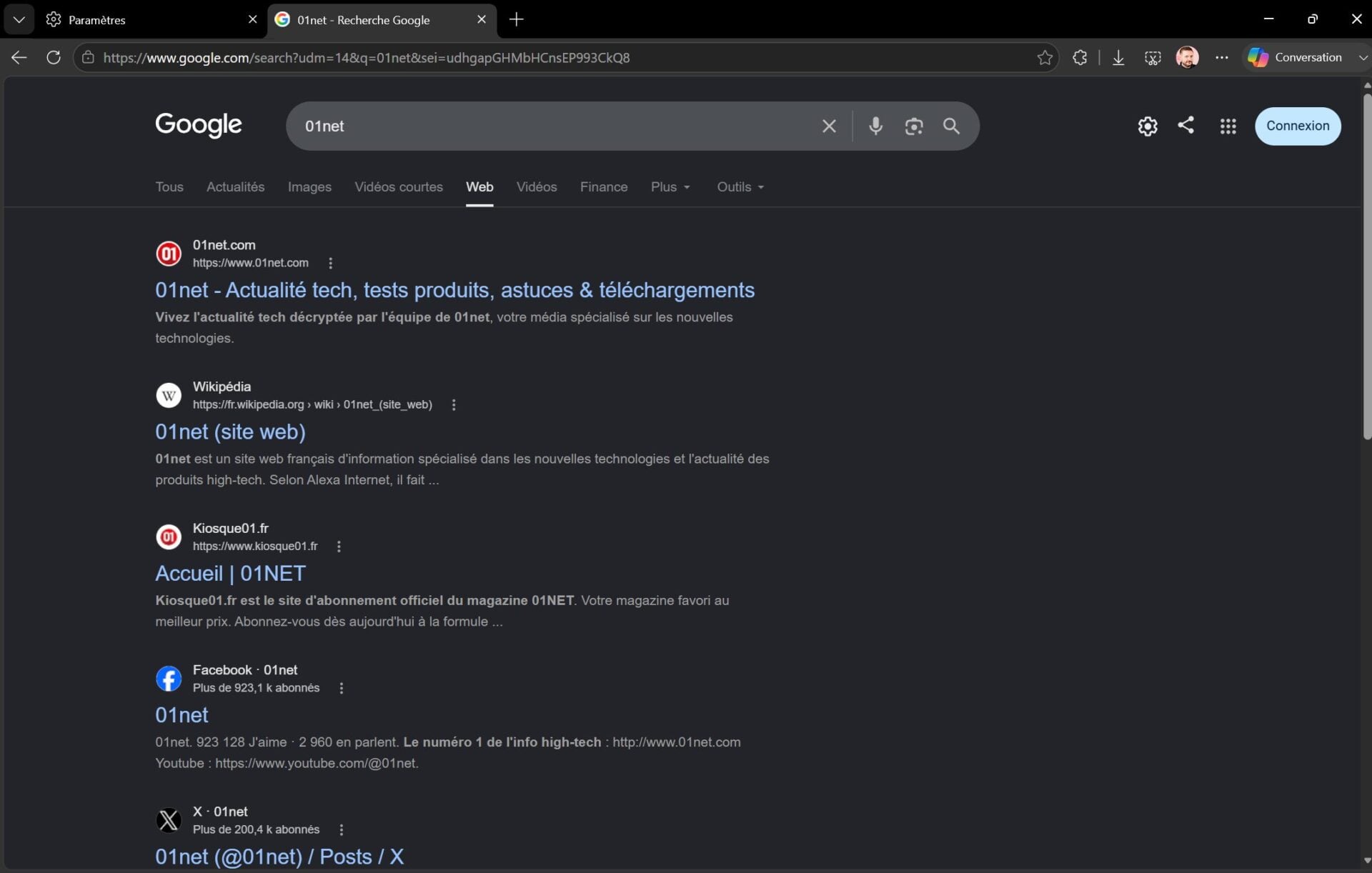
Task: Clear the search box with the X
Action: coord(829,126)
